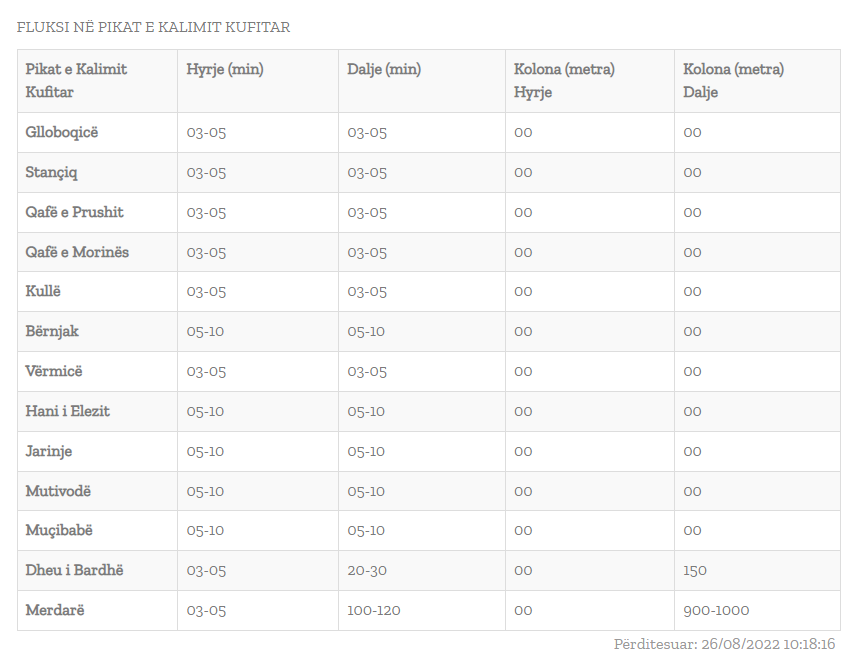This screenshot has height=664, width=851.
Task: Click the 900-1000 exit queue value
Action: [716, 610]
